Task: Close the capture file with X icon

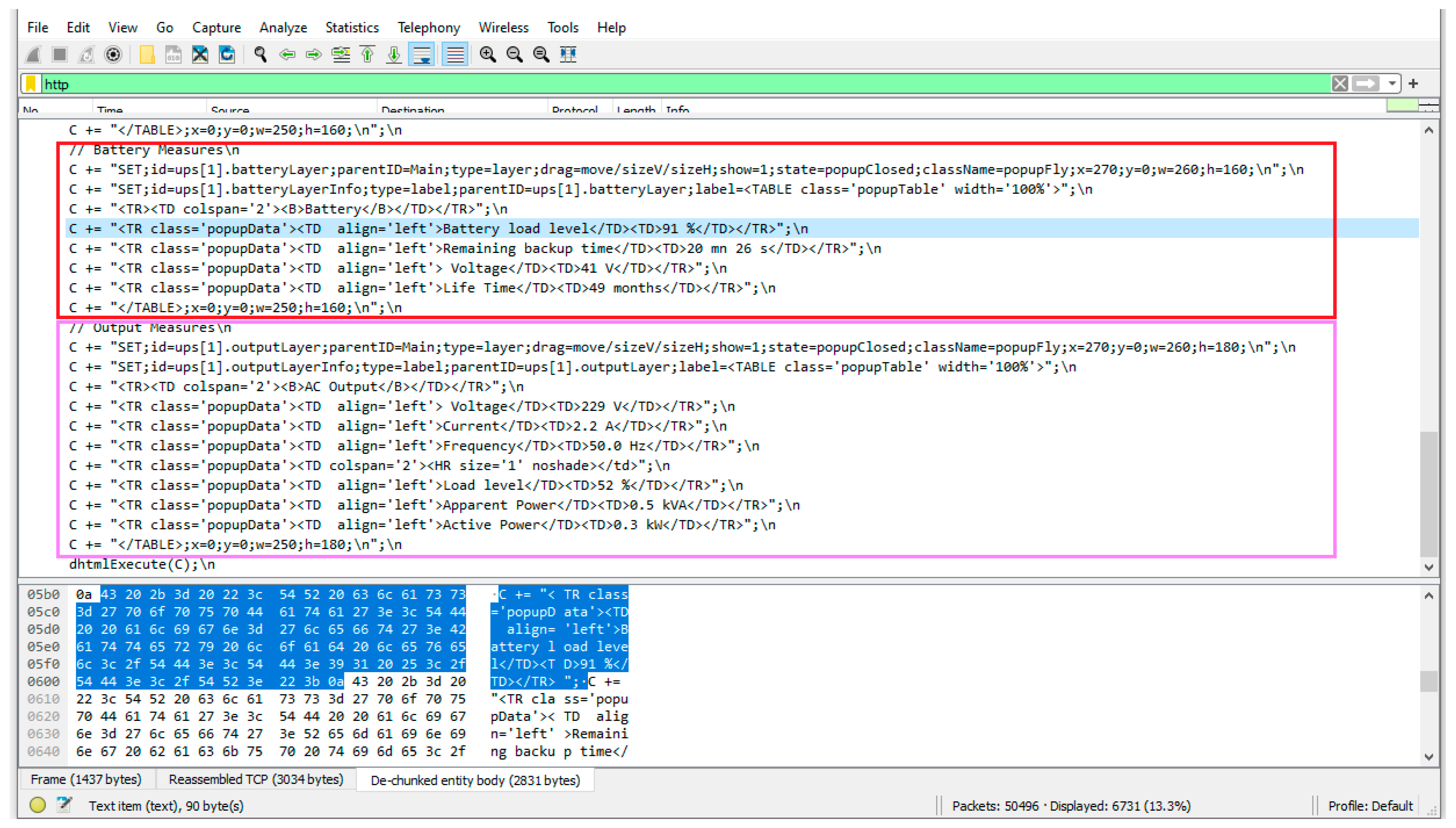Action: click(200, 54)
